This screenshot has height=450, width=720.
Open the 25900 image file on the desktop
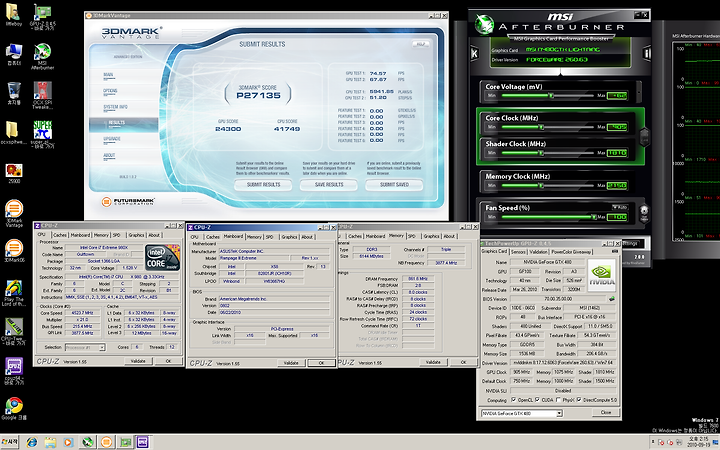pos(14,173)
